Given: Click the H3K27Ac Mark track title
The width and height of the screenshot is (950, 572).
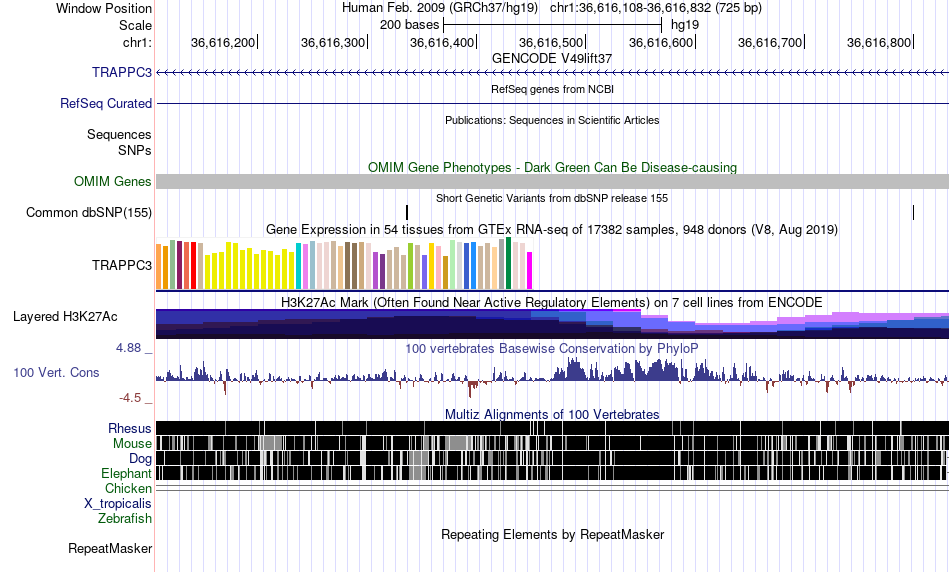Looking at the screenshot, I should (552, 302).
